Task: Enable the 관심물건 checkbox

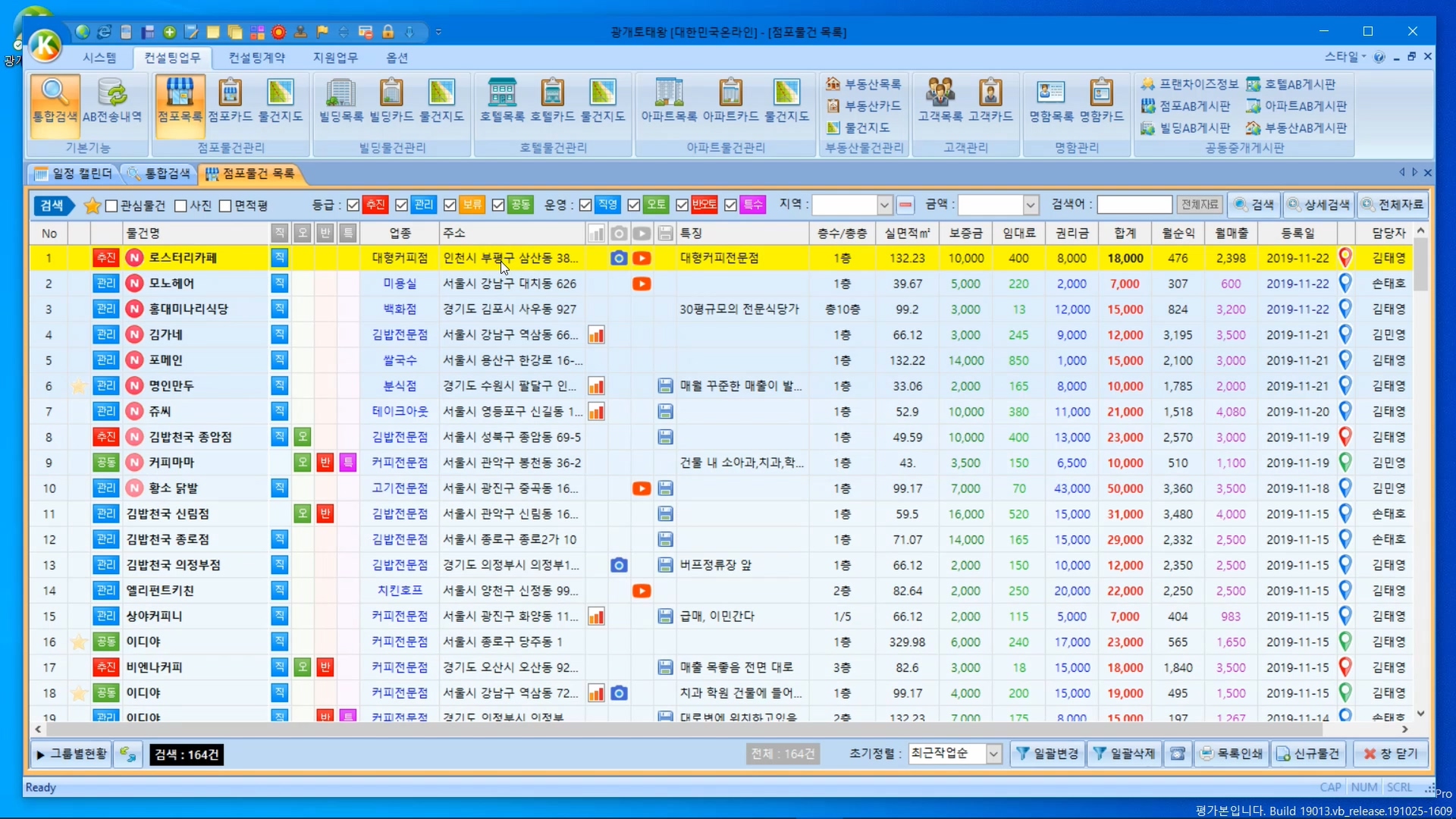Action: click(112, 206)
